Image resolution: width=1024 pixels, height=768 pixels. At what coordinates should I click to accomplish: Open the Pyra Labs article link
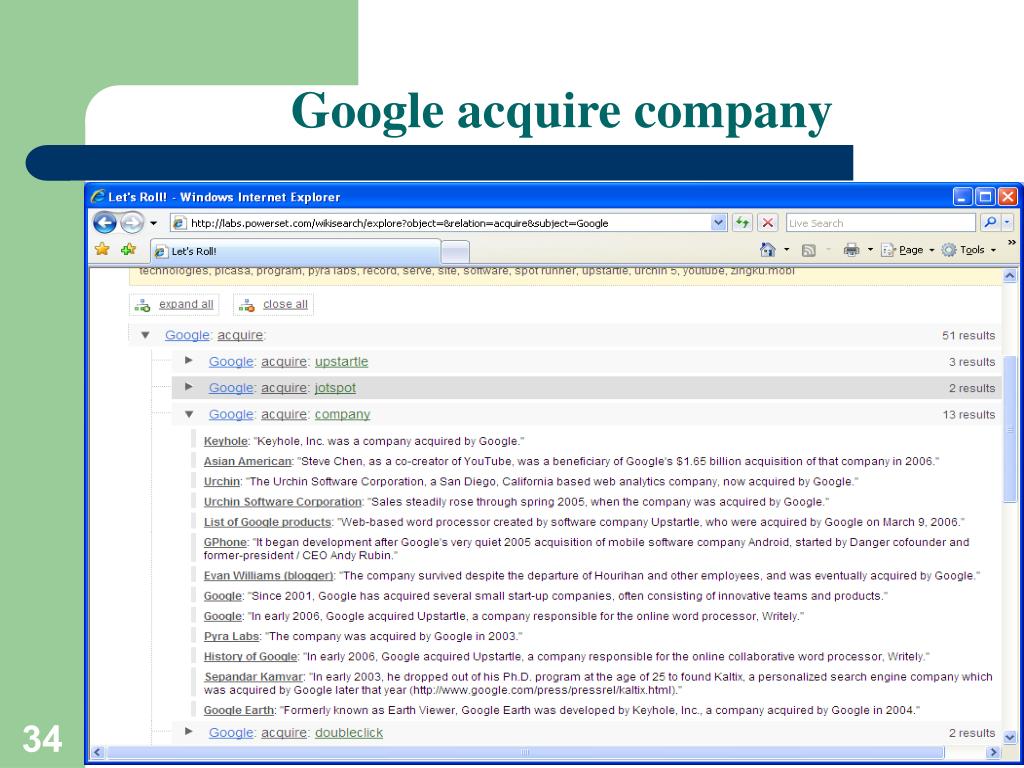pos(231,636)
